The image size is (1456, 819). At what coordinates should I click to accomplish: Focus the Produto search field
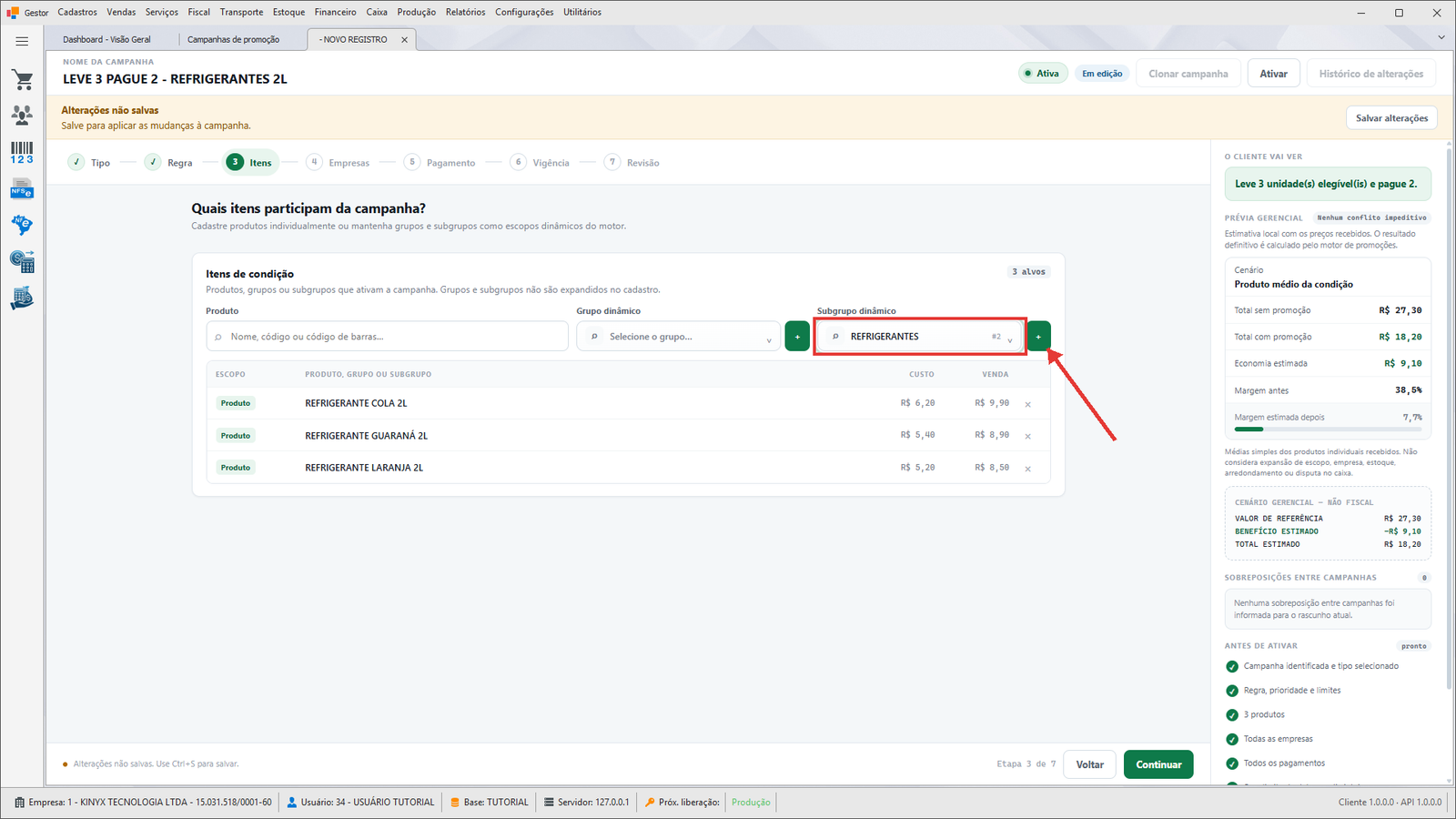pyautogui.click(x=388, y=337)
